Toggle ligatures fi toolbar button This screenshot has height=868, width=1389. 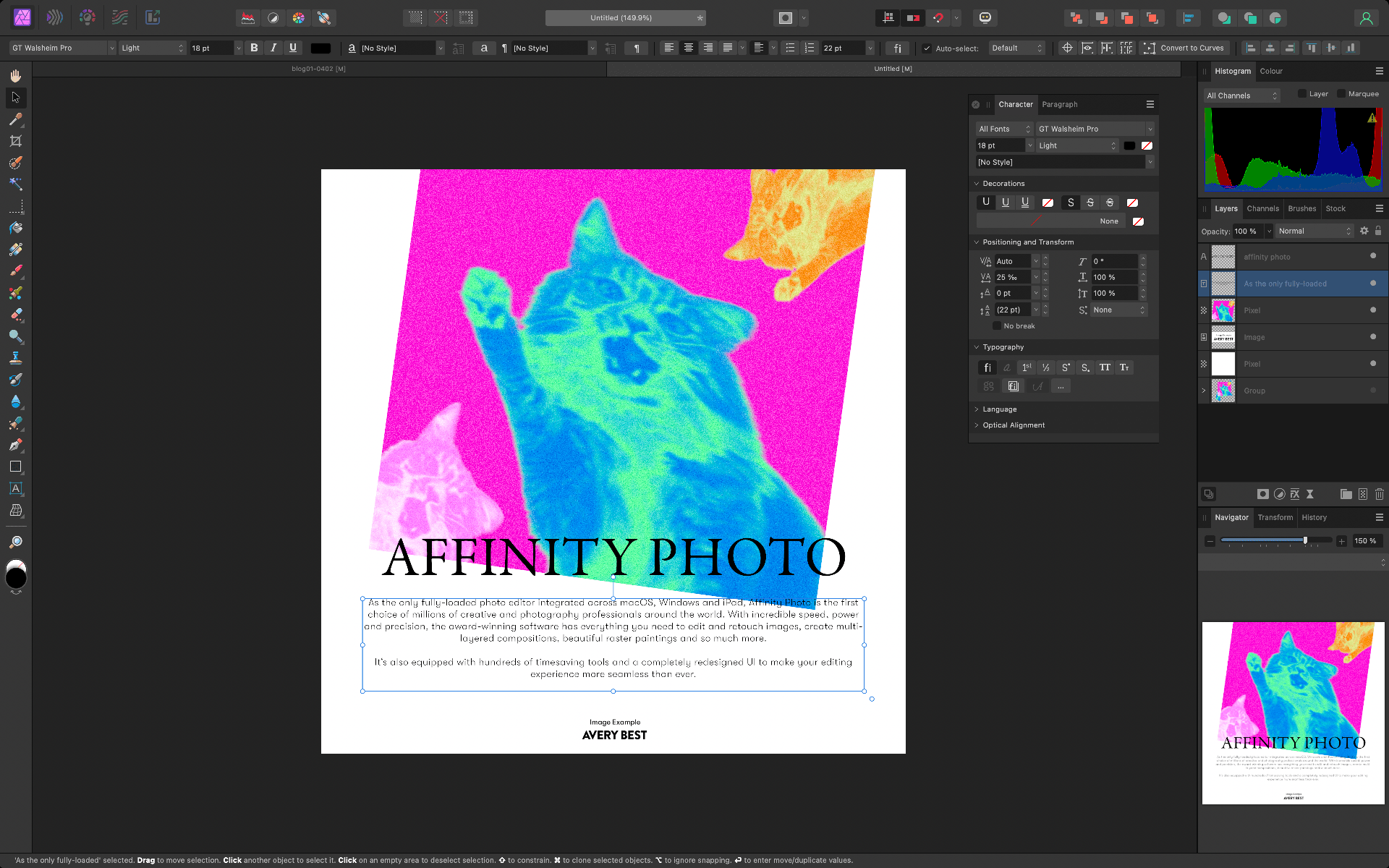(897, 48)
